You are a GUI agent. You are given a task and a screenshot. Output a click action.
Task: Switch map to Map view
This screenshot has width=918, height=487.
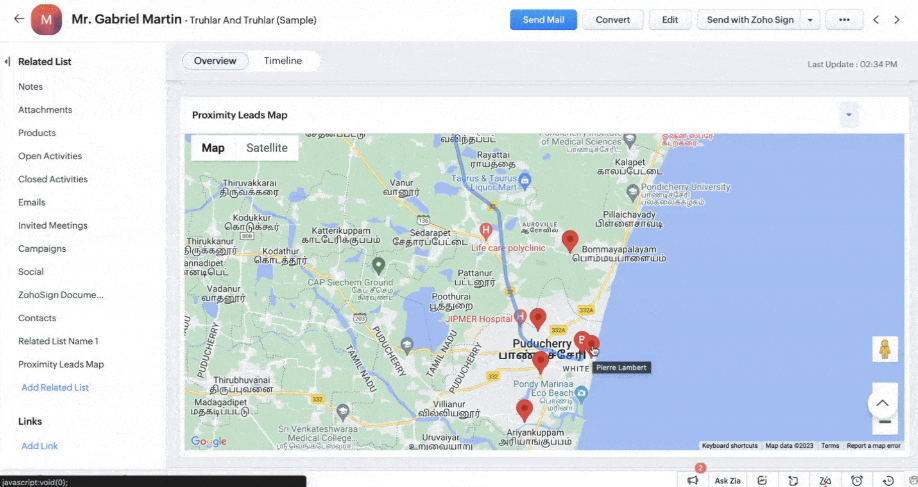tap(213, 148)
